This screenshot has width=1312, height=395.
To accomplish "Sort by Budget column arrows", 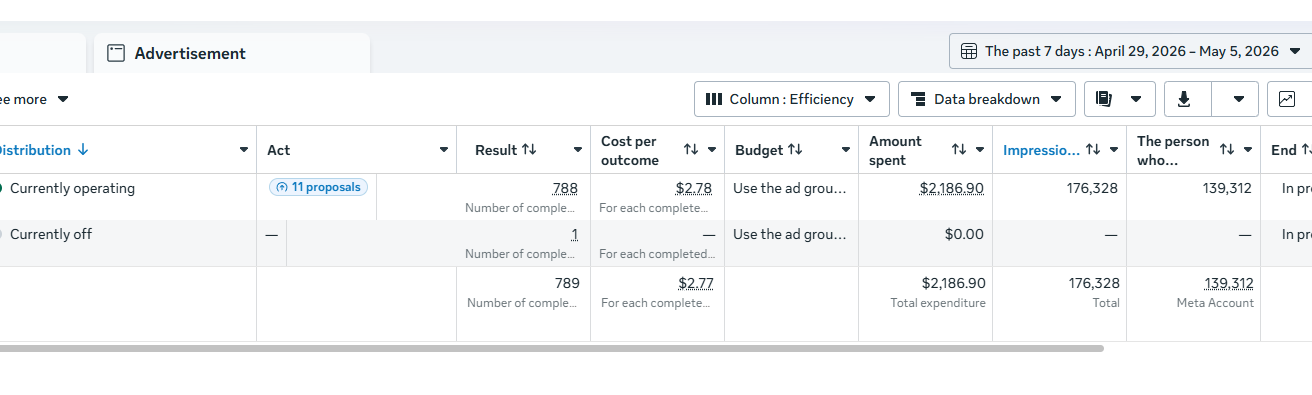I will coord(795,150).
